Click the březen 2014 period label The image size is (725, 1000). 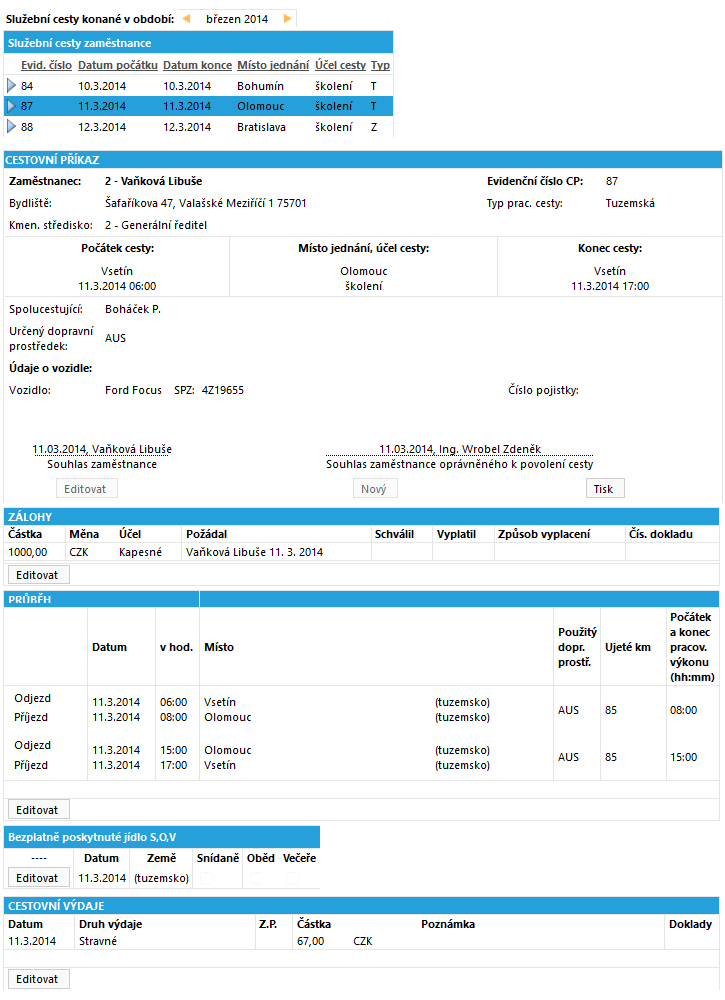(237, 19)
